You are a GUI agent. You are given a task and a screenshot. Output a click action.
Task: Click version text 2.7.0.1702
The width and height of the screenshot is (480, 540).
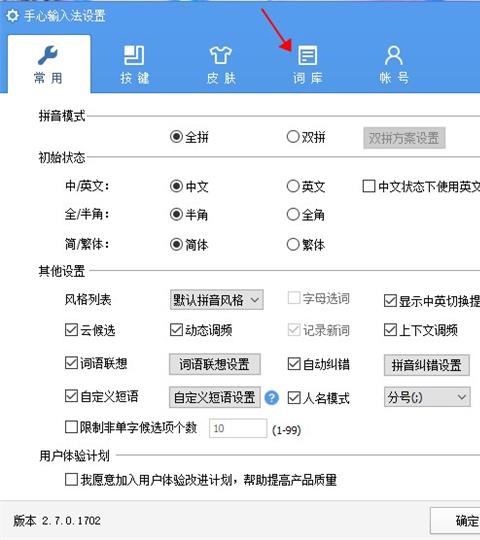click(71, 520)
